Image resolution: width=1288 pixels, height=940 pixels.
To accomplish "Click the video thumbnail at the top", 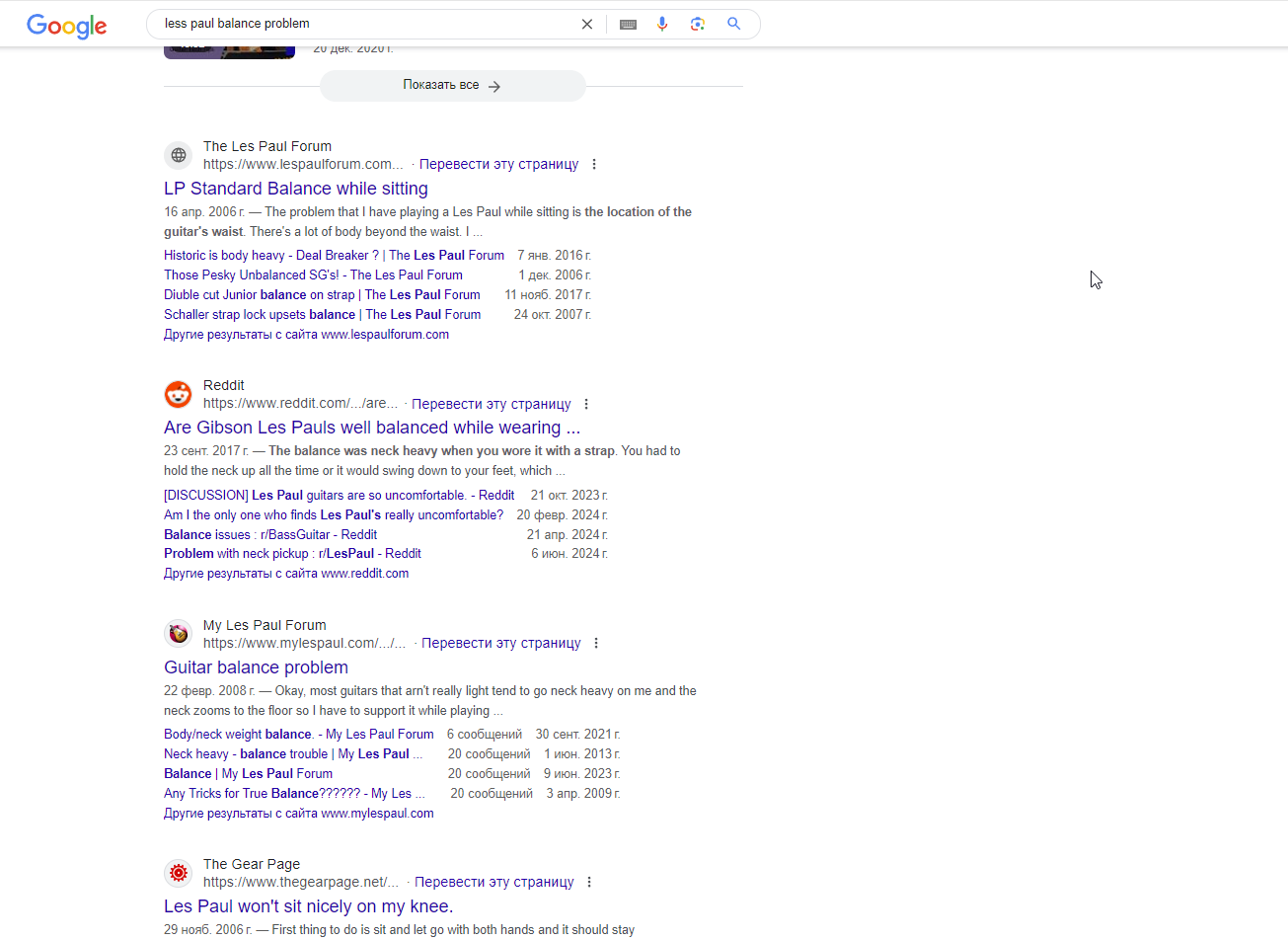I will (229, 51).
